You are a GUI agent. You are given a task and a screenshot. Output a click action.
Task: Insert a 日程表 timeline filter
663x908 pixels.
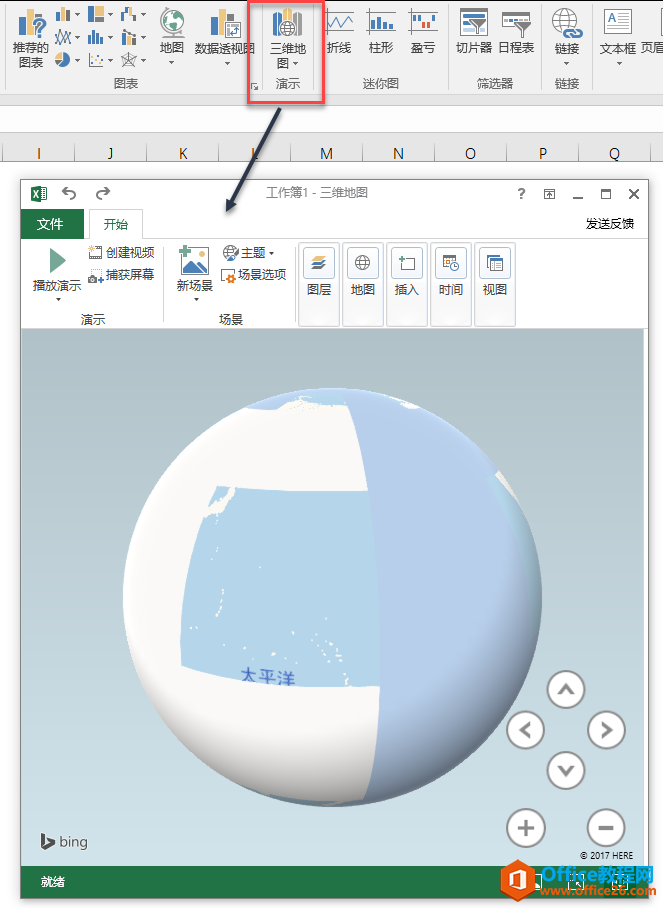[516, 33]
